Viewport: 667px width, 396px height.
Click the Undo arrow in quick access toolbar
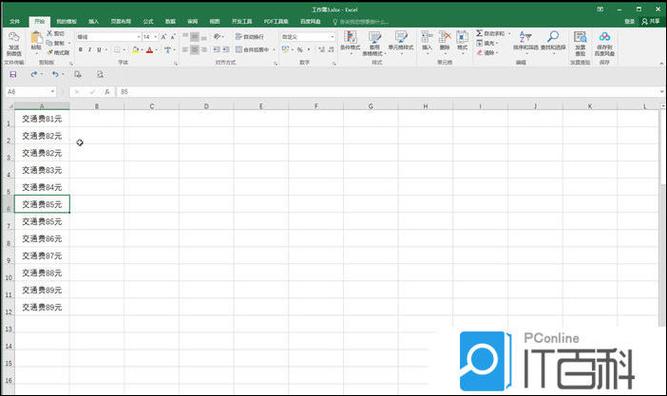point(55,74)
